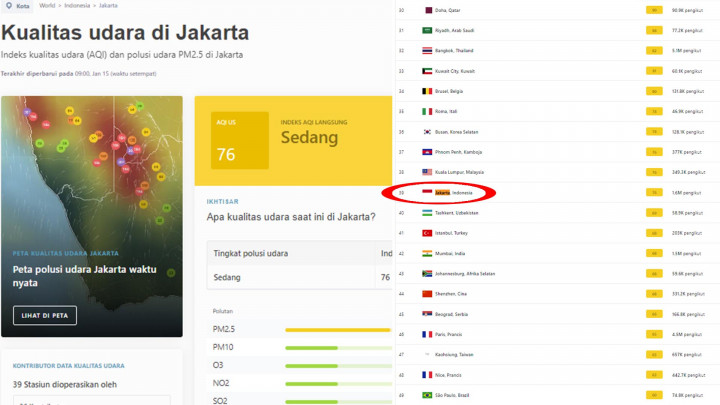The image size is (720, 405).
Task: Click the 'KONTRIBUTOR DATA KUALITAS UDARA' label
Action: coord(68,366)
